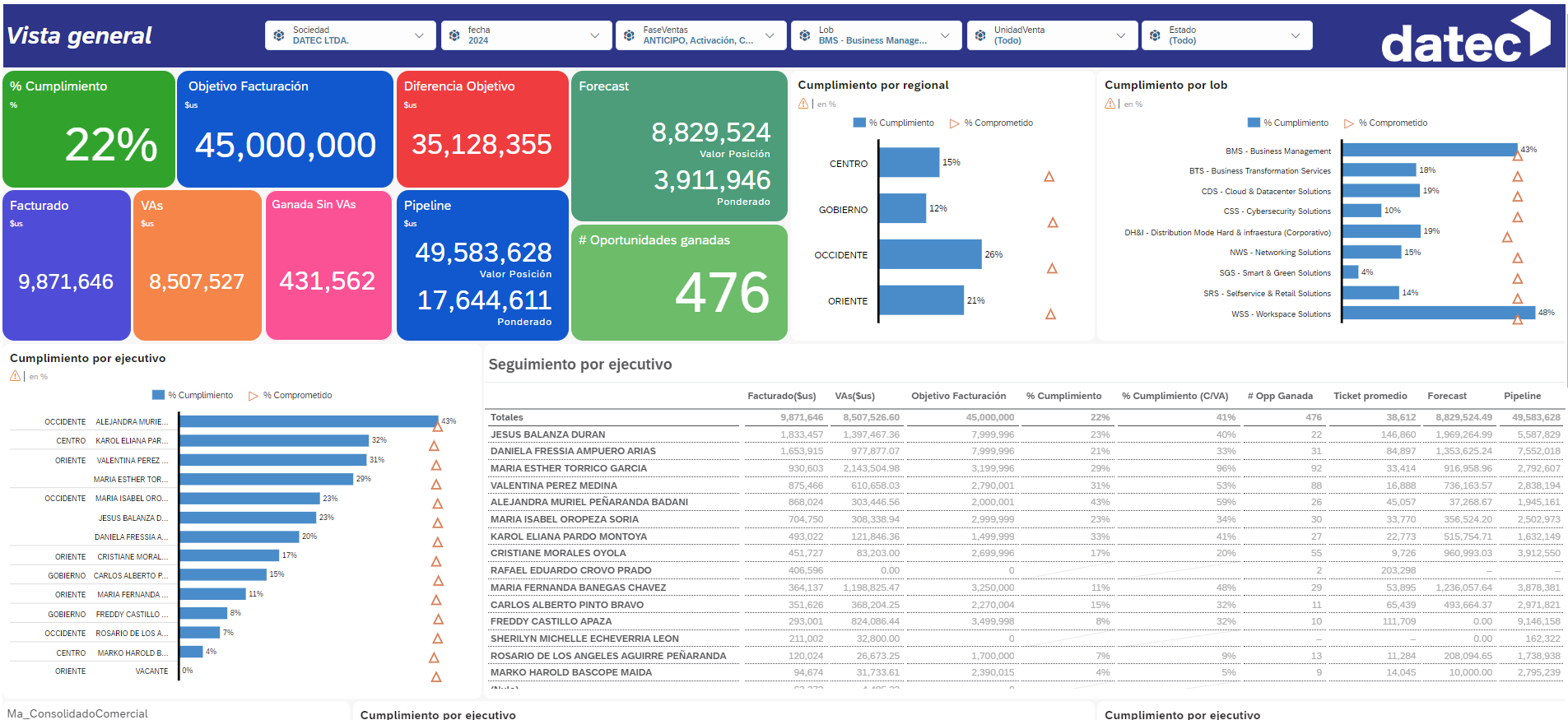Select BMS Business Management 43% bar
The height and width of the screenshot is (720, 1568).
(x=1430, y=150)
